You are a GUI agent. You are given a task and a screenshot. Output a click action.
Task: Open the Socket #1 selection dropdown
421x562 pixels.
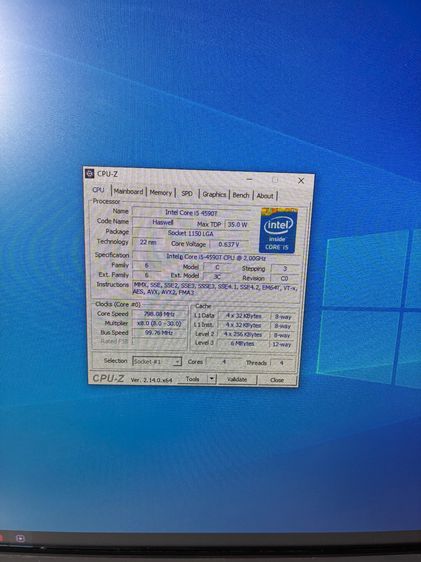pos(157,361)
